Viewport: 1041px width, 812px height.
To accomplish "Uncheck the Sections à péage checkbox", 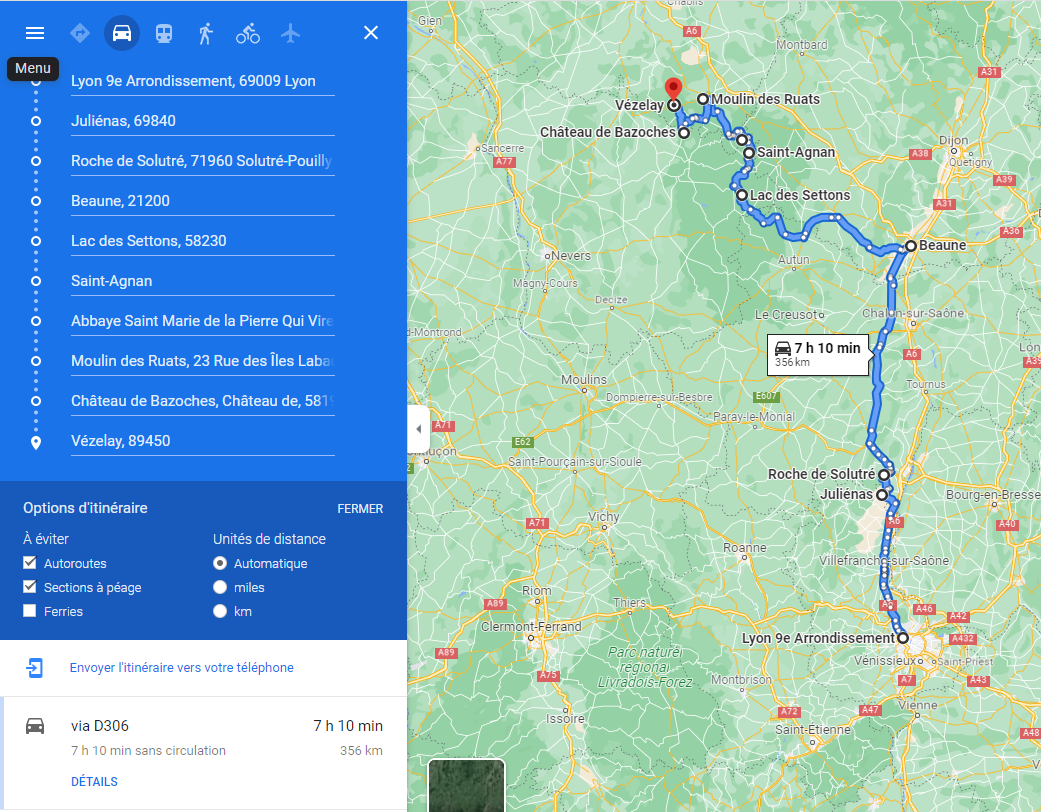I will click(x=29, y=586).
